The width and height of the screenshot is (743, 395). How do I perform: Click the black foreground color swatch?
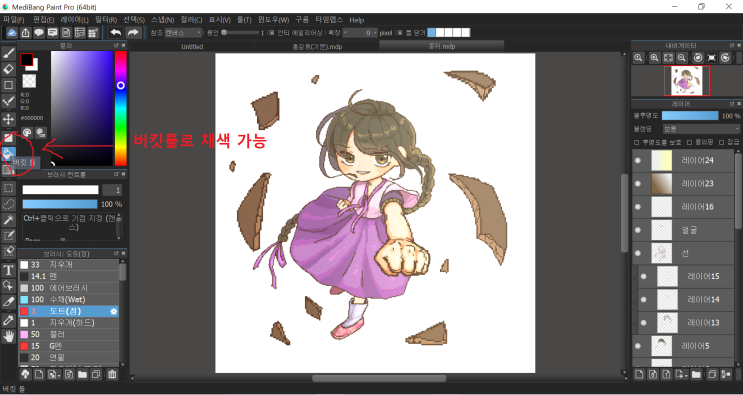coord(27,60)
